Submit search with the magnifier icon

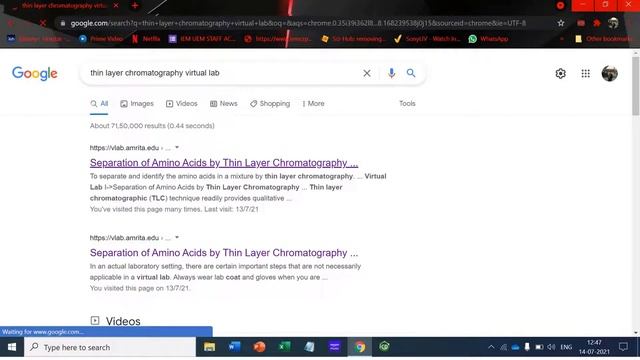point(411,73)
